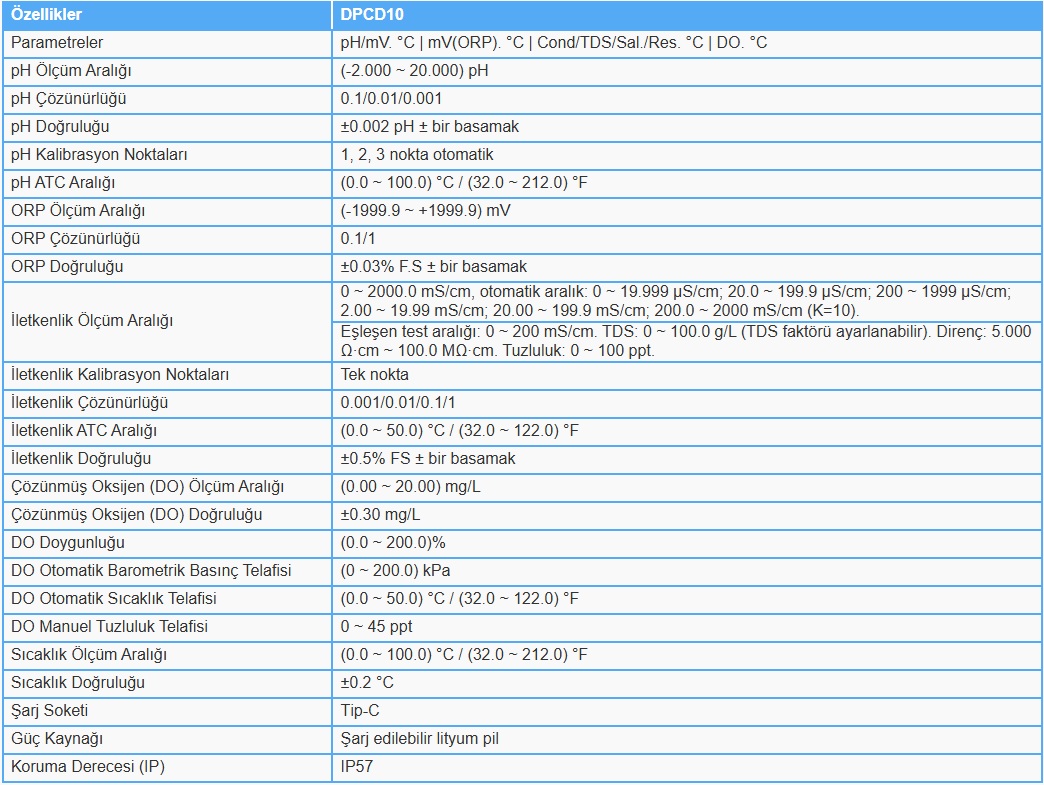Click the value beside 'Sıcaklık Ölçüm Aralığı'
The height and width of the screenshot is (785, 1044).
pyautogui.click(x=463, y=654)
